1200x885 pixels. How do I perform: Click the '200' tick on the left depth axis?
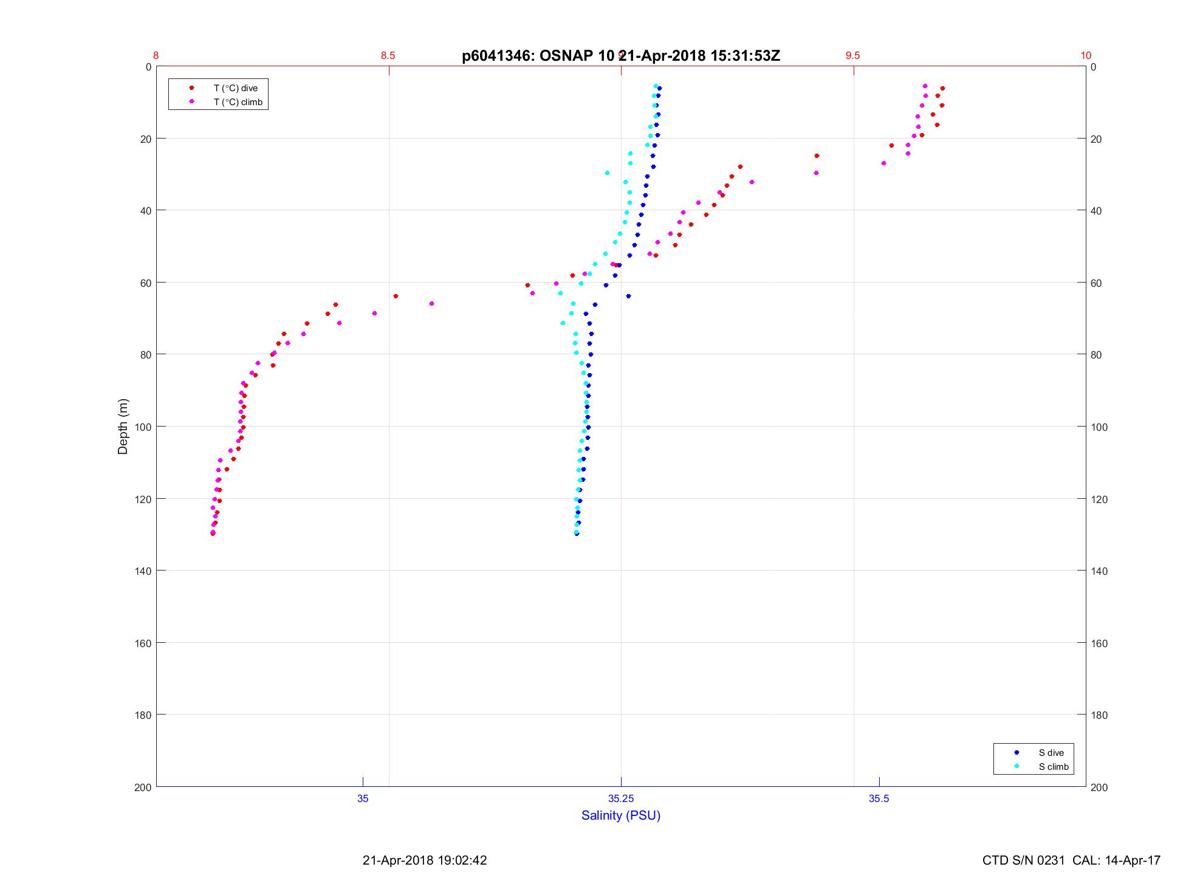click(x=142, y=787)
